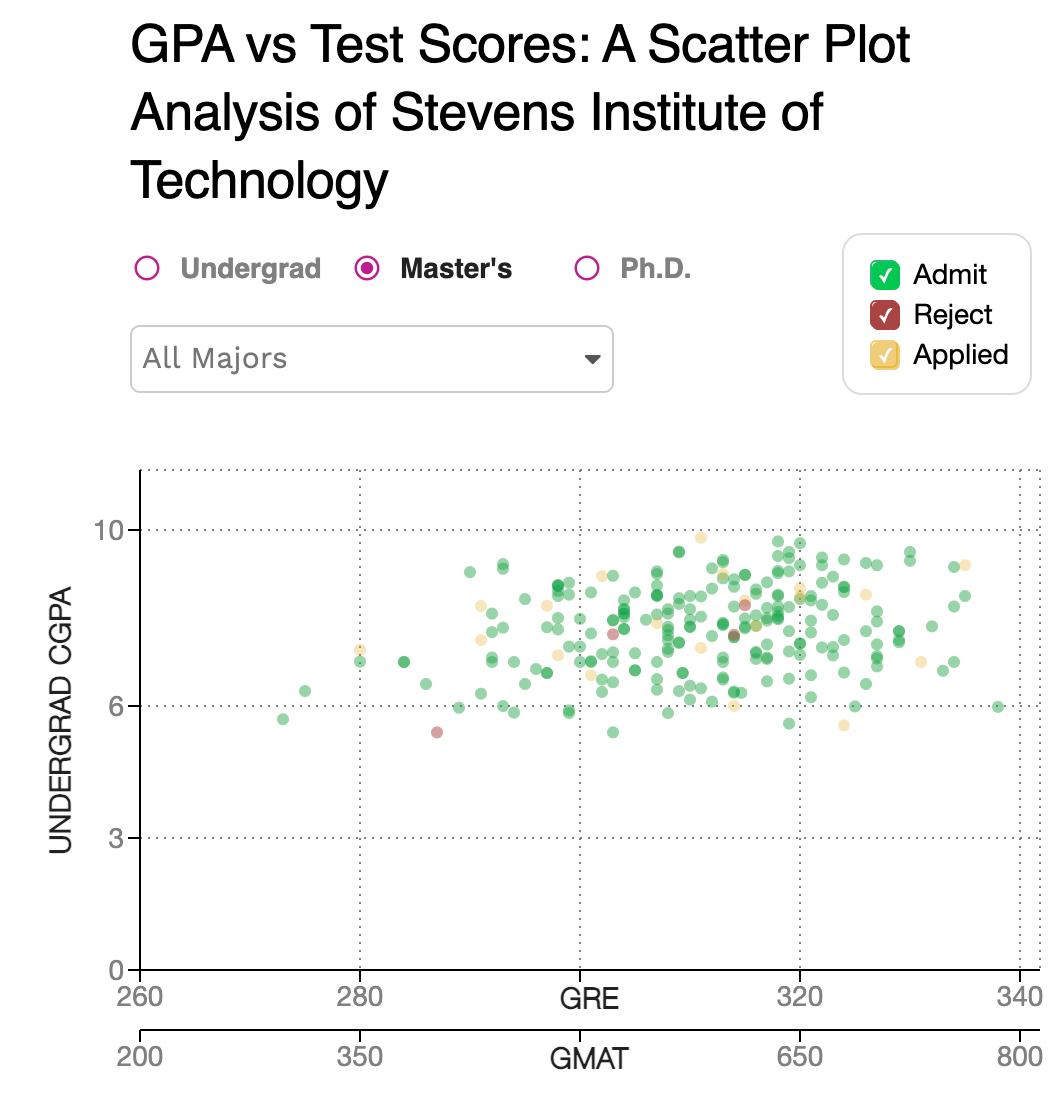Click the UNDERGRAD CGPA axis label
This screenshot has width=1054, height=1102.
pyautogui.click(x=61, y=719)
